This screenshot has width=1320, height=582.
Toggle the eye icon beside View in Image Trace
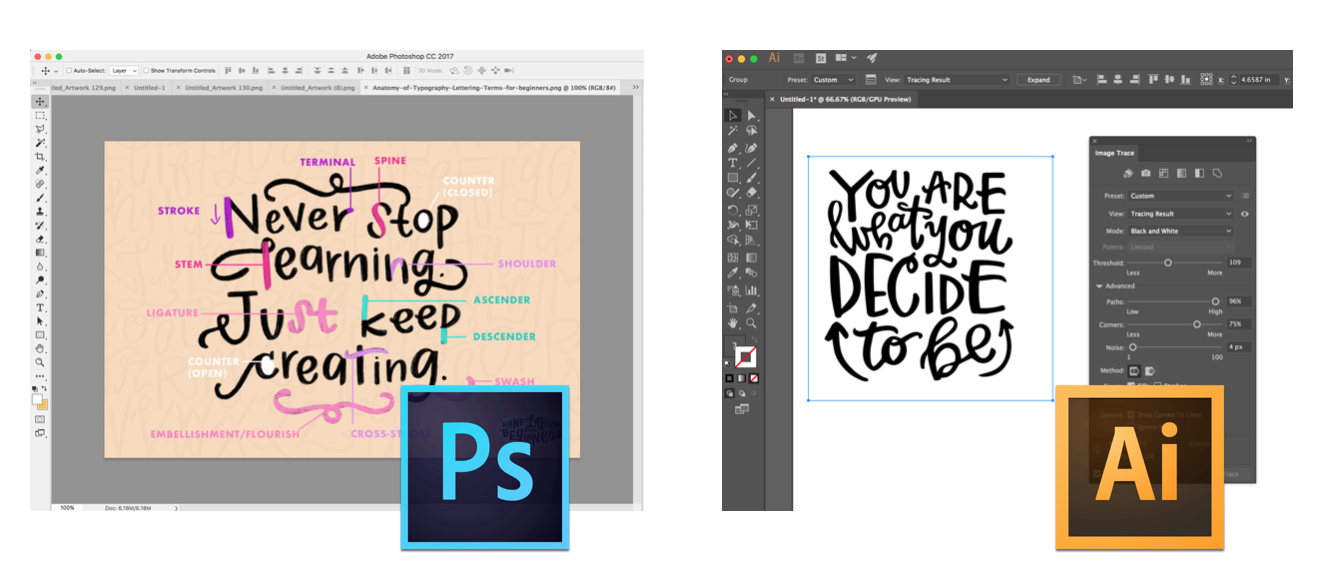click(x=1245, y=213)
